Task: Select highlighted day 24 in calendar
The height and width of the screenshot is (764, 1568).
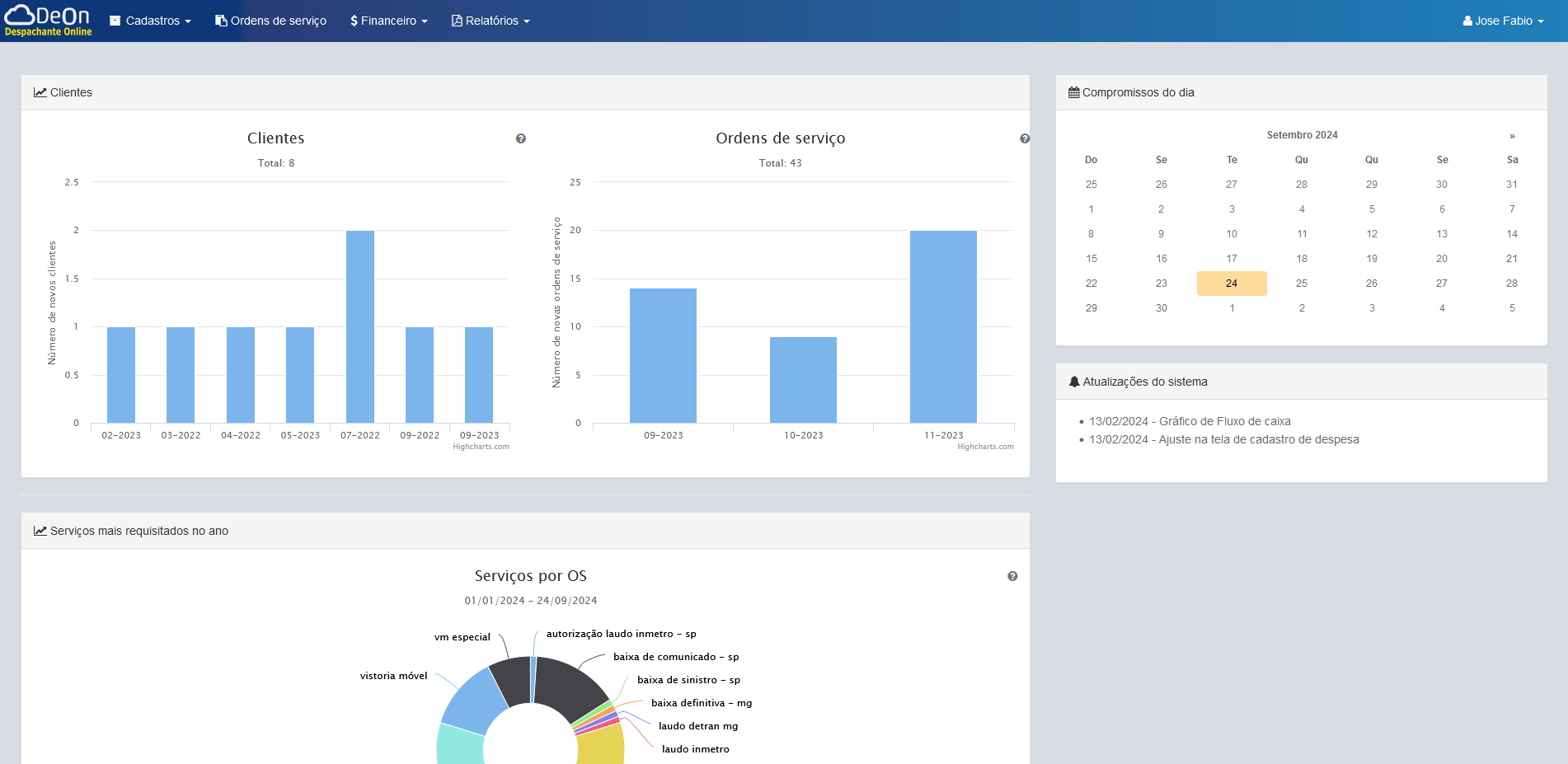Action: (x=1232, y=284)
